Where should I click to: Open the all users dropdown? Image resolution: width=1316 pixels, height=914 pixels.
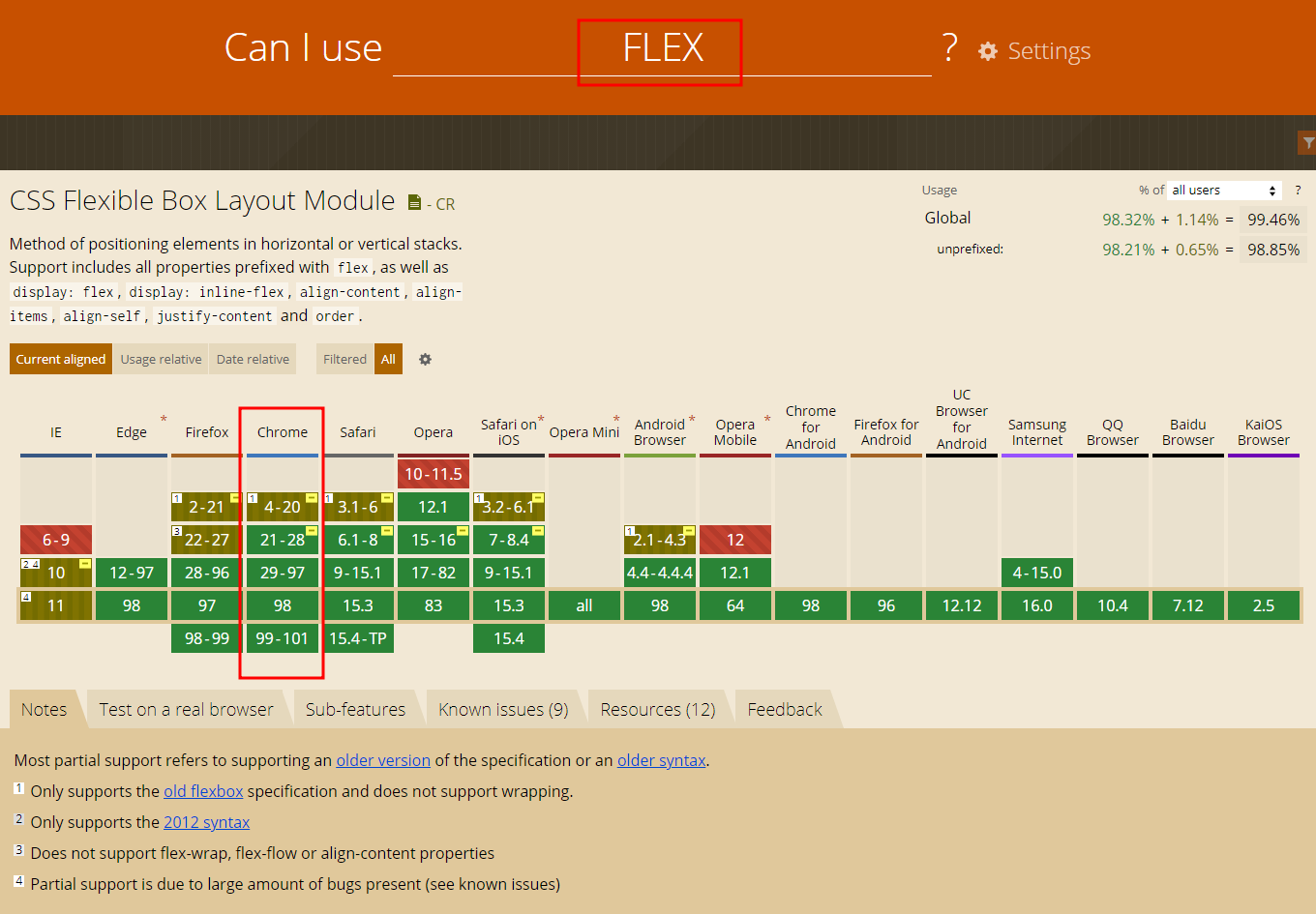(x=1224, y=191)
